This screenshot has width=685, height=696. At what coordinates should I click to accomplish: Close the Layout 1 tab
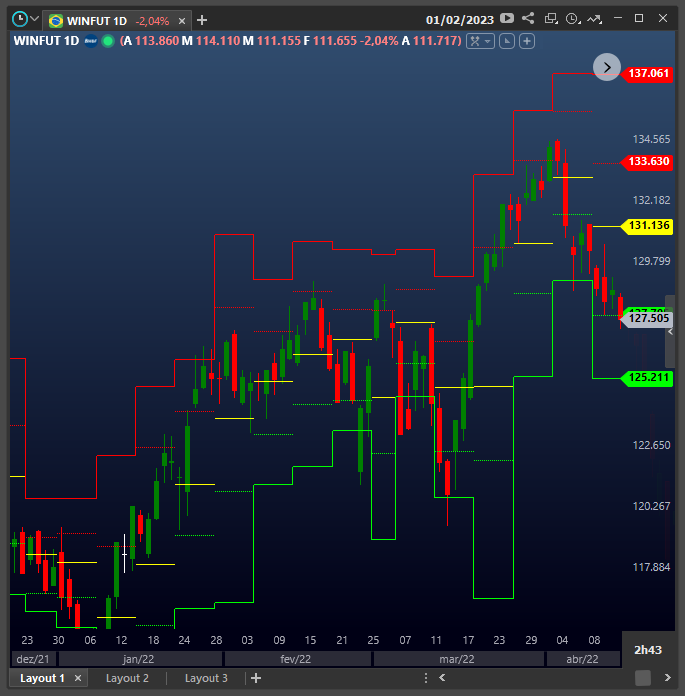pos(78,678)
